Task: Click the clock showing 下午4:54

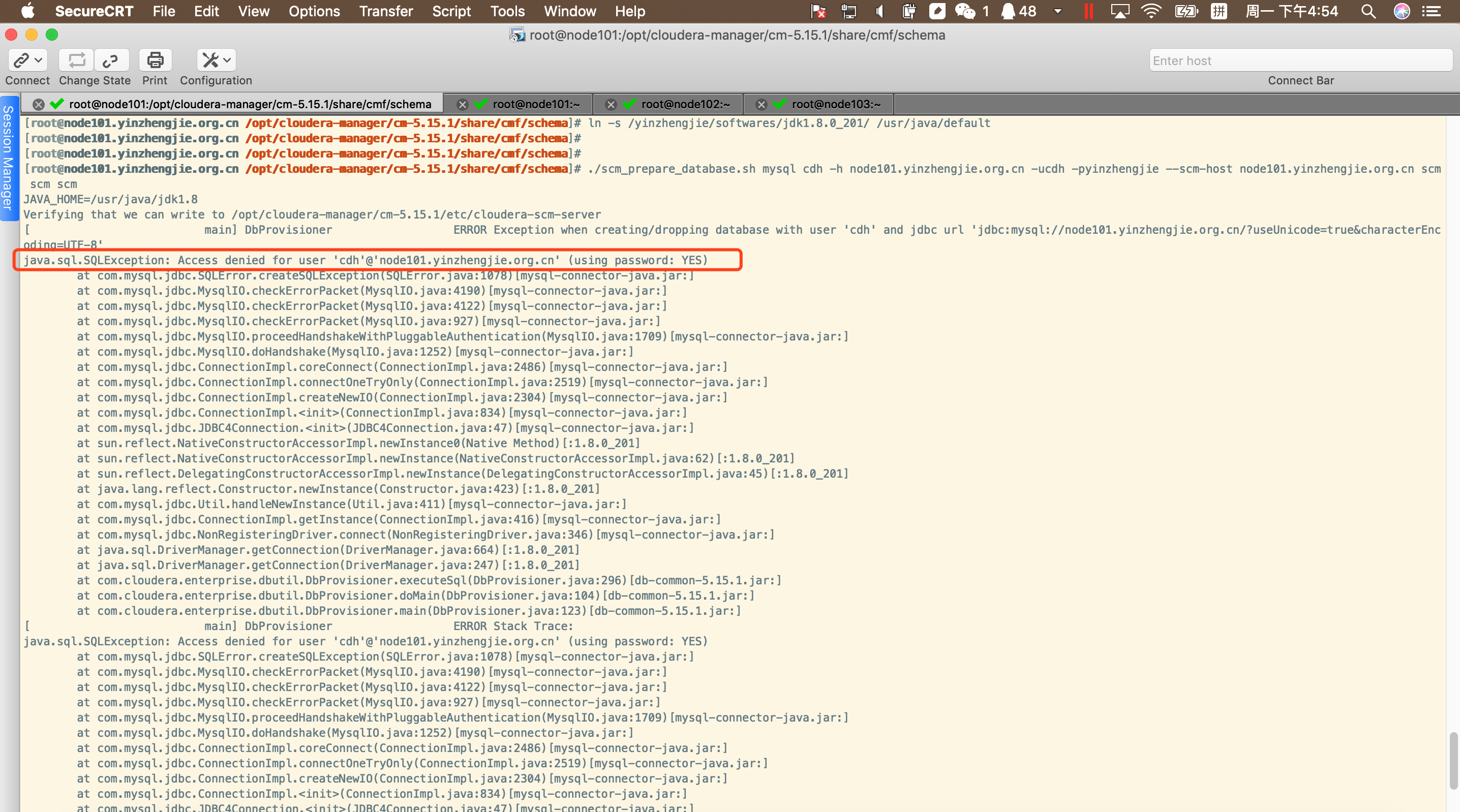Action: 1292,11
